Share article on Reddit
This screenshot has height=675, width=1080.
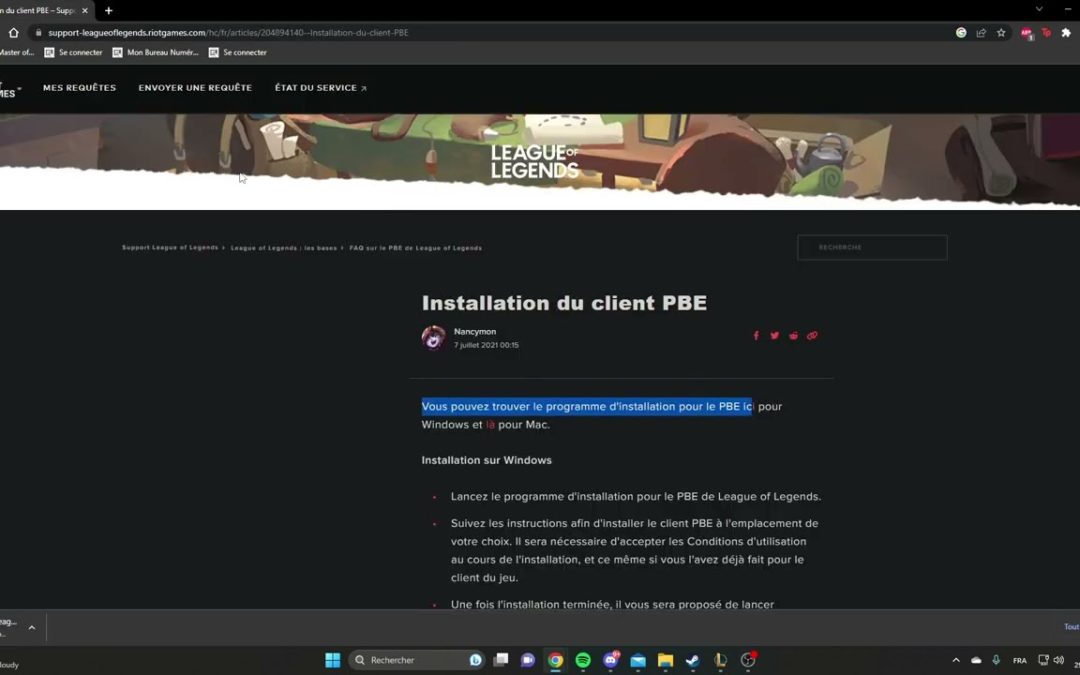(x=793, y=335)
